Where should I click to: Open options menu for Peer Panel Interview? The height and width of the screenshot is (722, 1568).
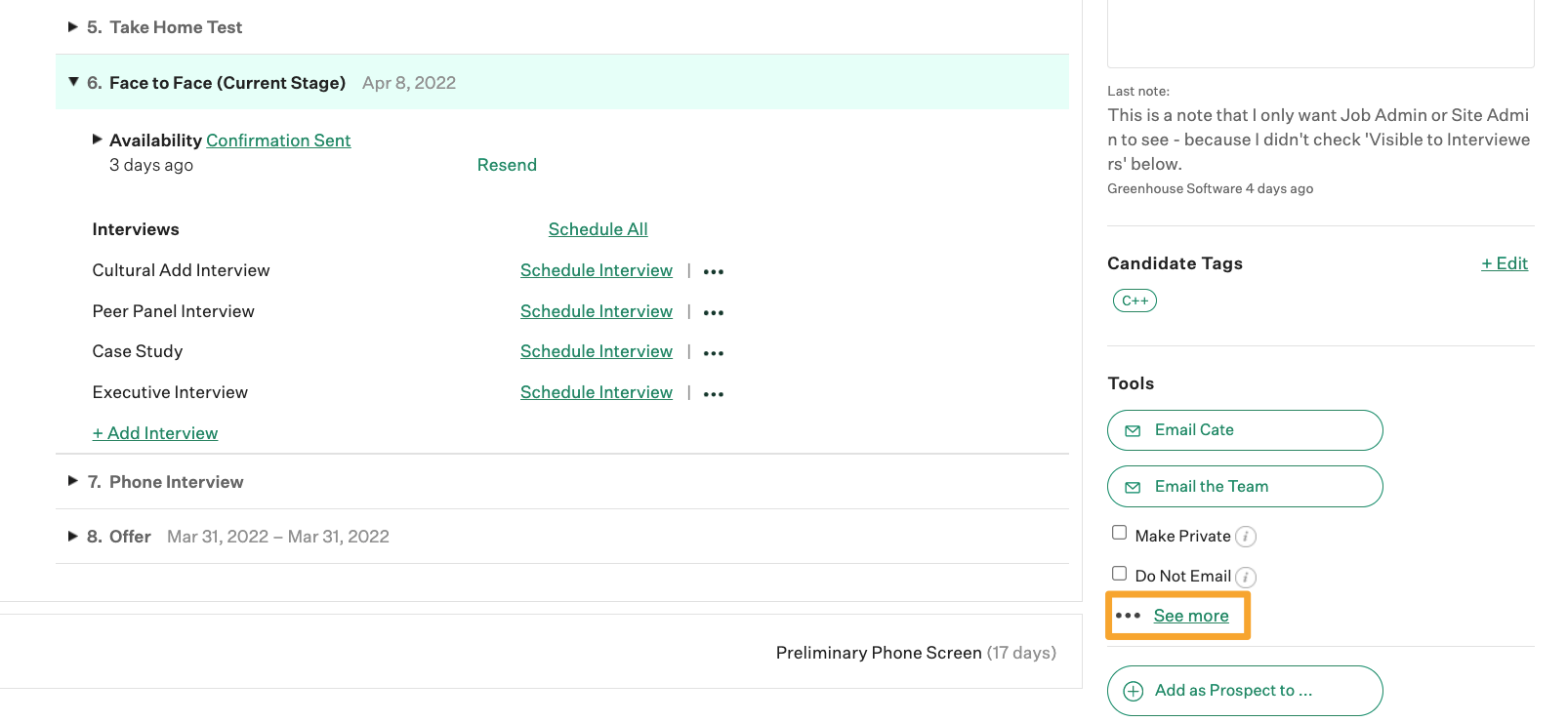(x=714, y=313)
